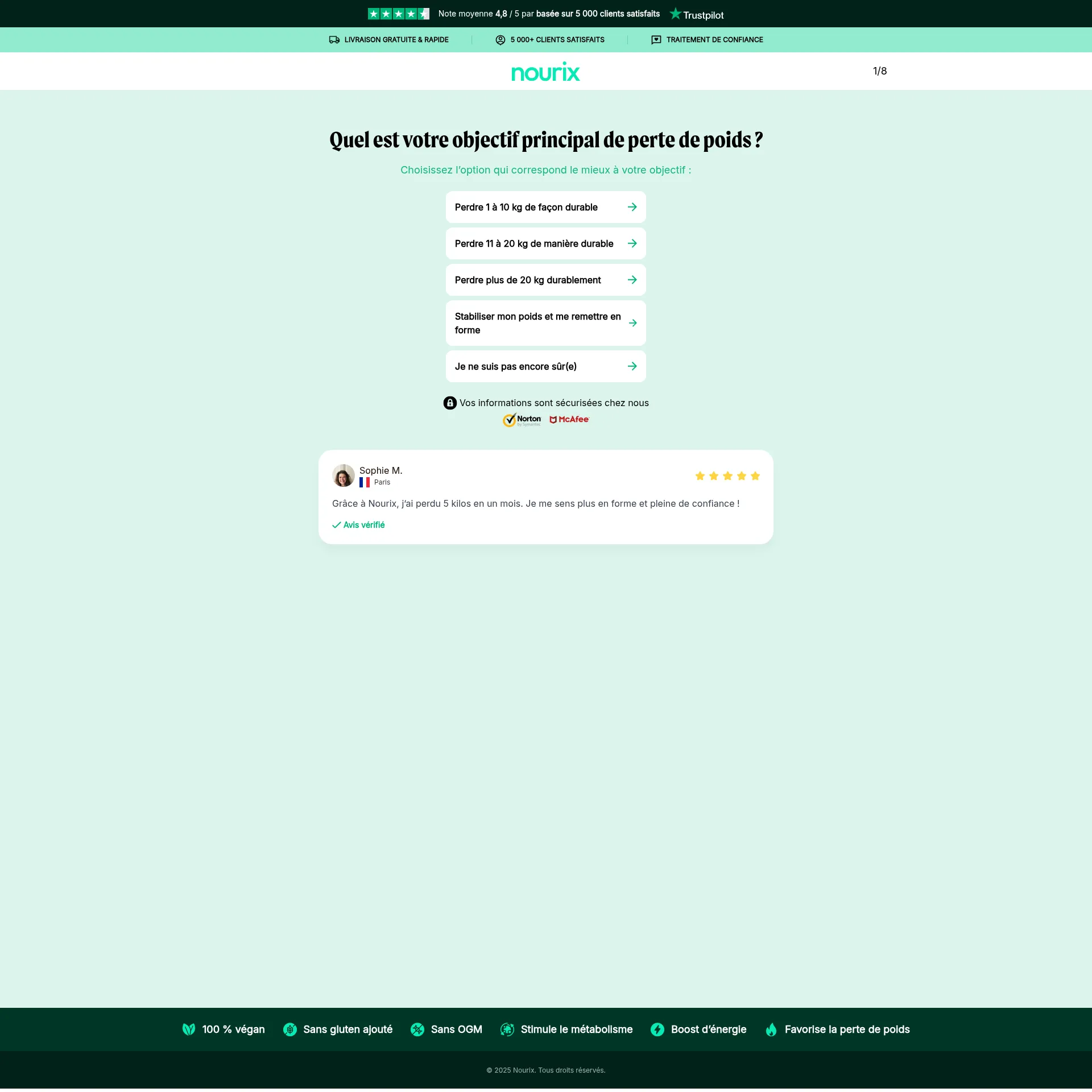
Task: Click the 100 % végan leaf icon
Action: coord(189,1029)
